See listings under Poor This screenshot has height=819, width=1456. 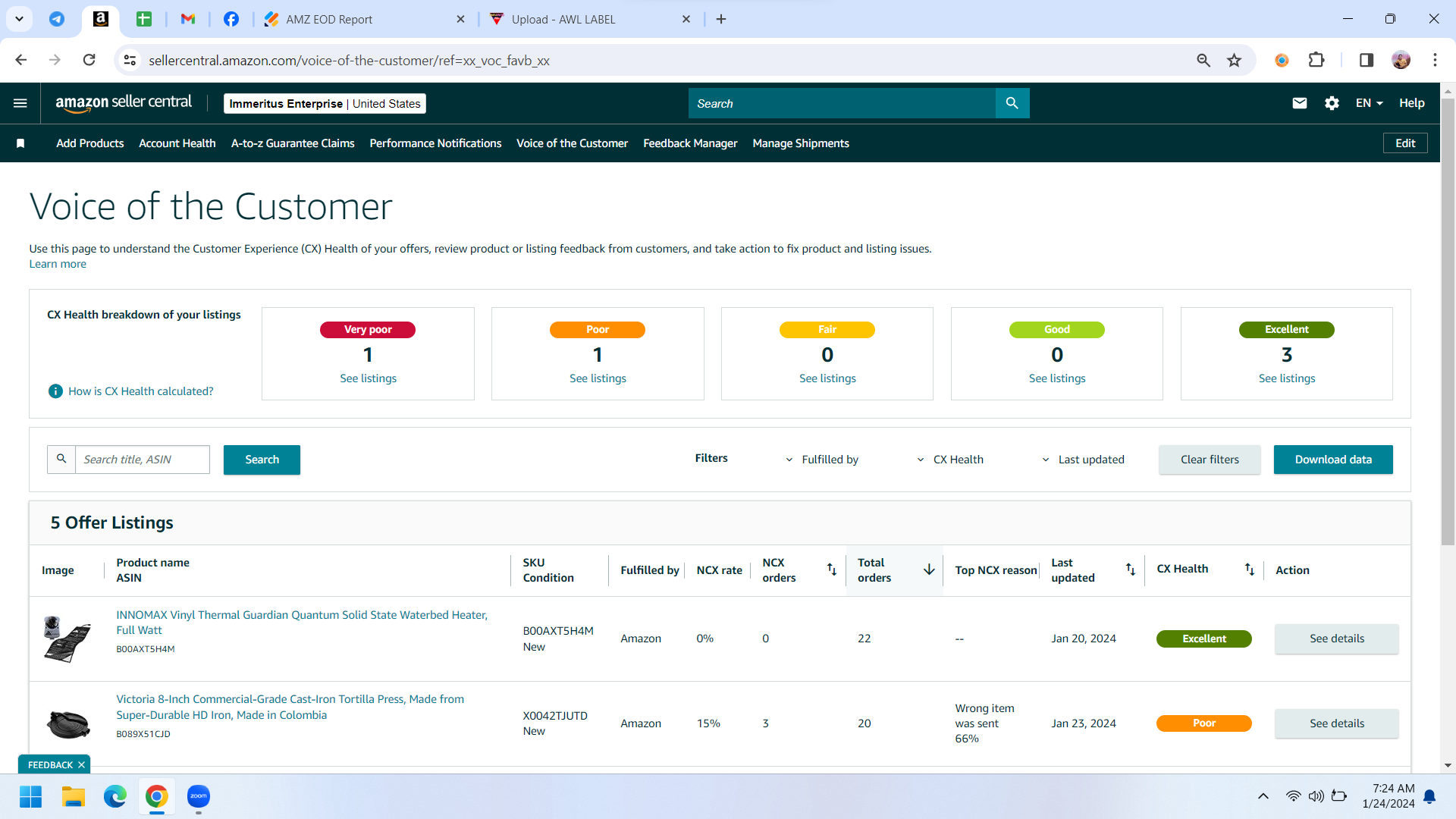(598, 378)
